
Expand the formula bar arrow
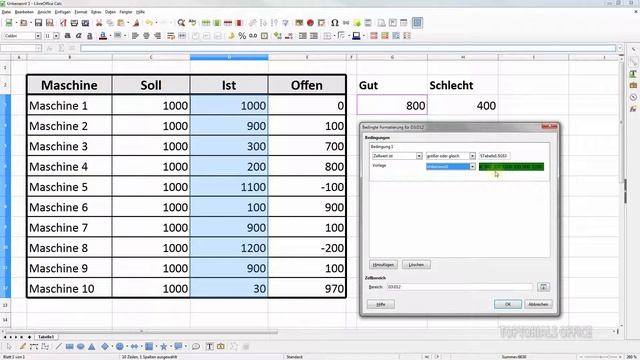click(620, 49)
